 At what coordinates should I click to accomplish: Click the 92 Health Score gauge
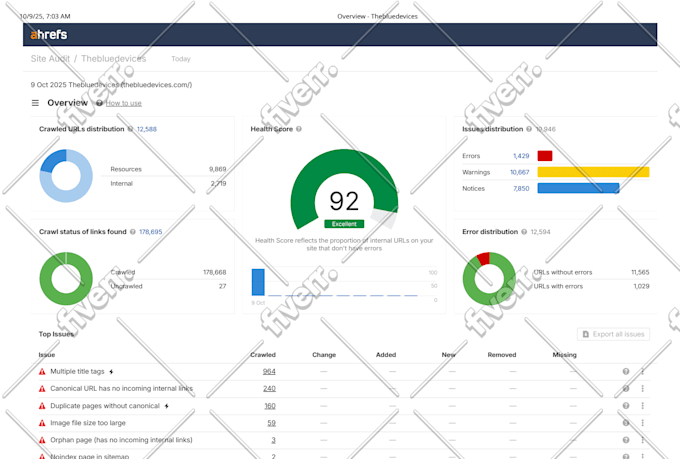[x=344, y=189]
